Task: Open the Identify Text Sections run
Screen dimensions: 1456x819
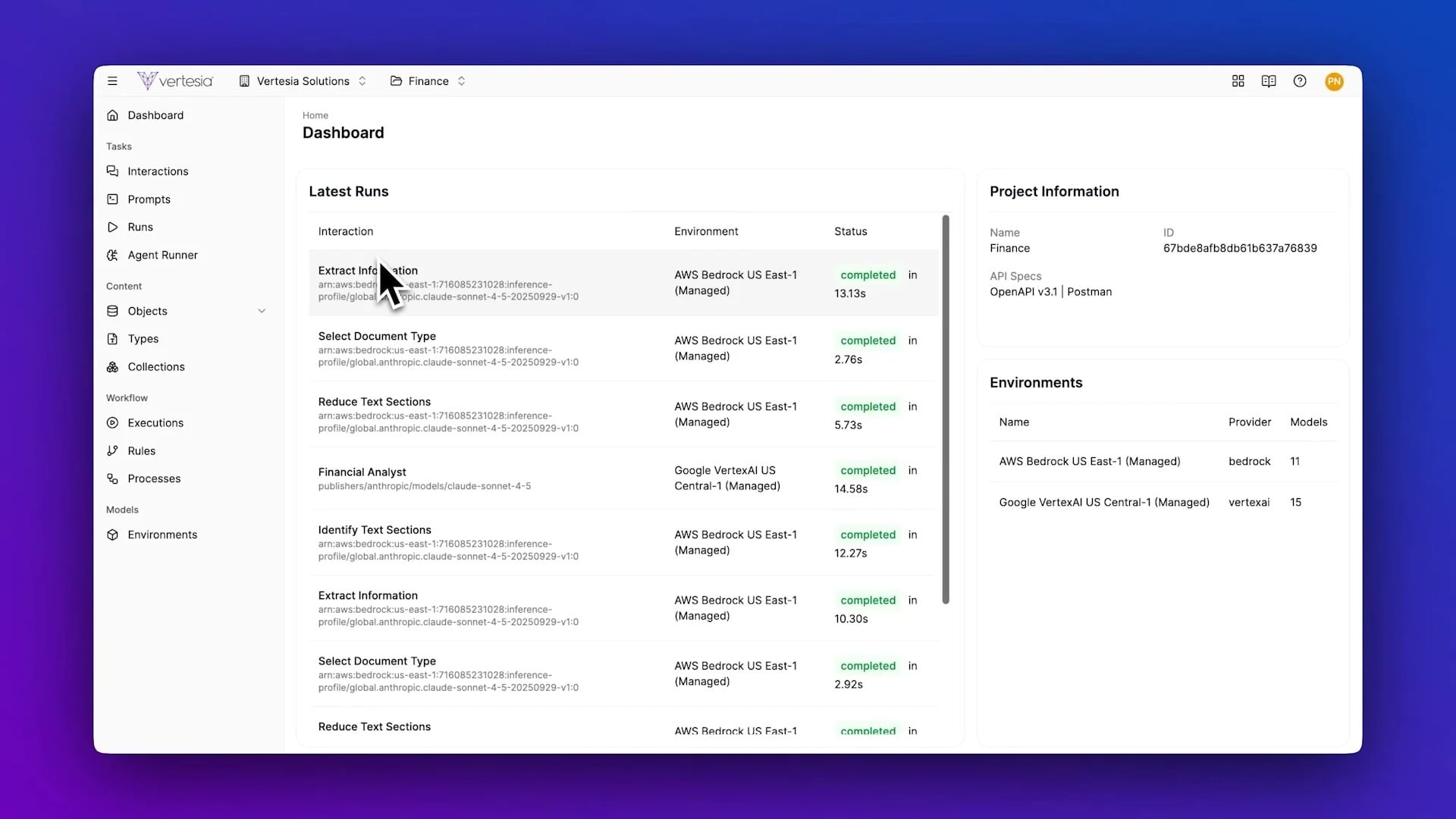Action: (623, 543)
